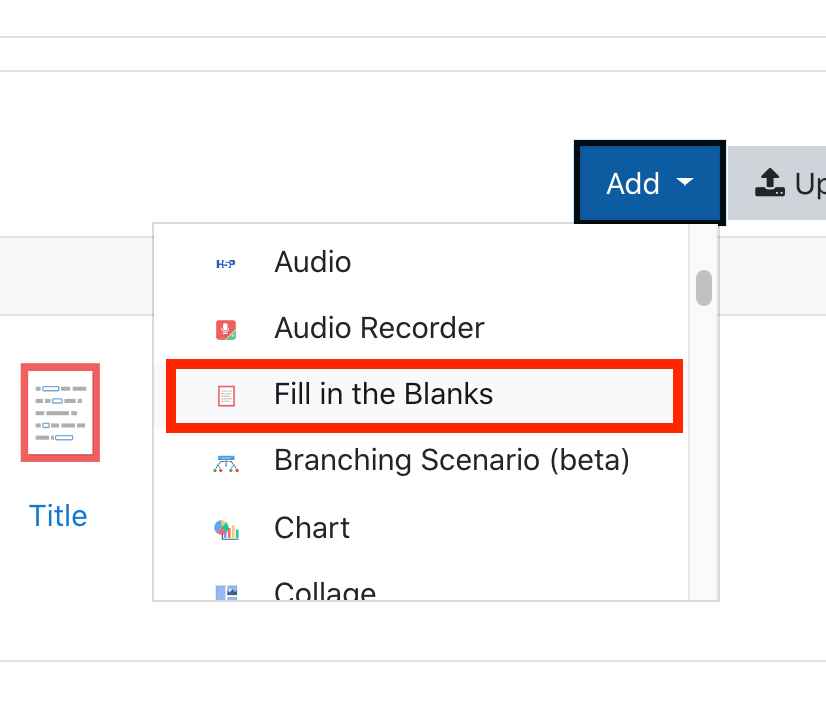This screenshot has width=826, height=722.
Task: Click the caret arrow on Add
Action: click(x=685, y=182)
